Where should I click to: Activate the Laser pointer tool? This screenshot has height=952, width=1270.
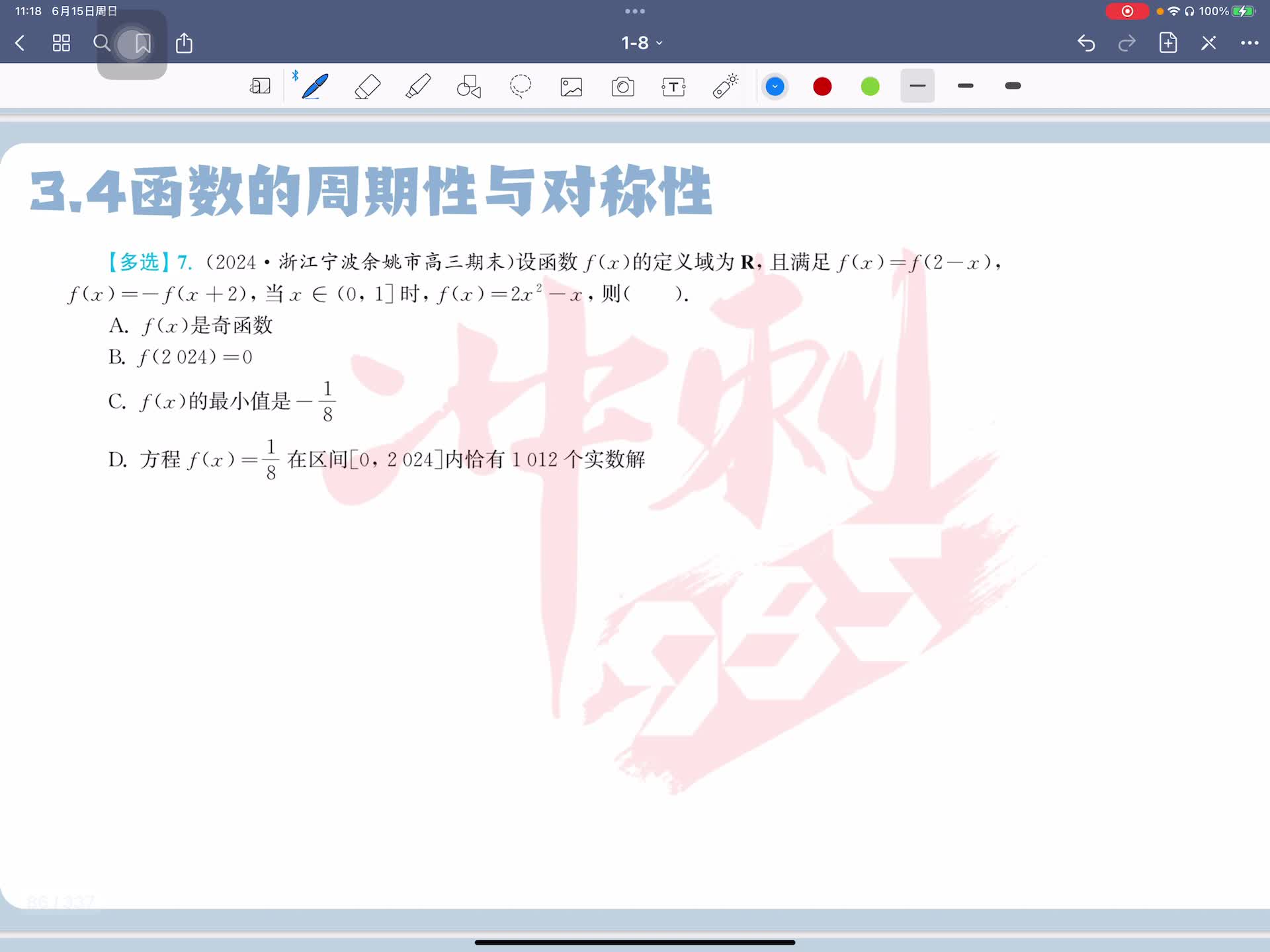click(x=725, y=87)
